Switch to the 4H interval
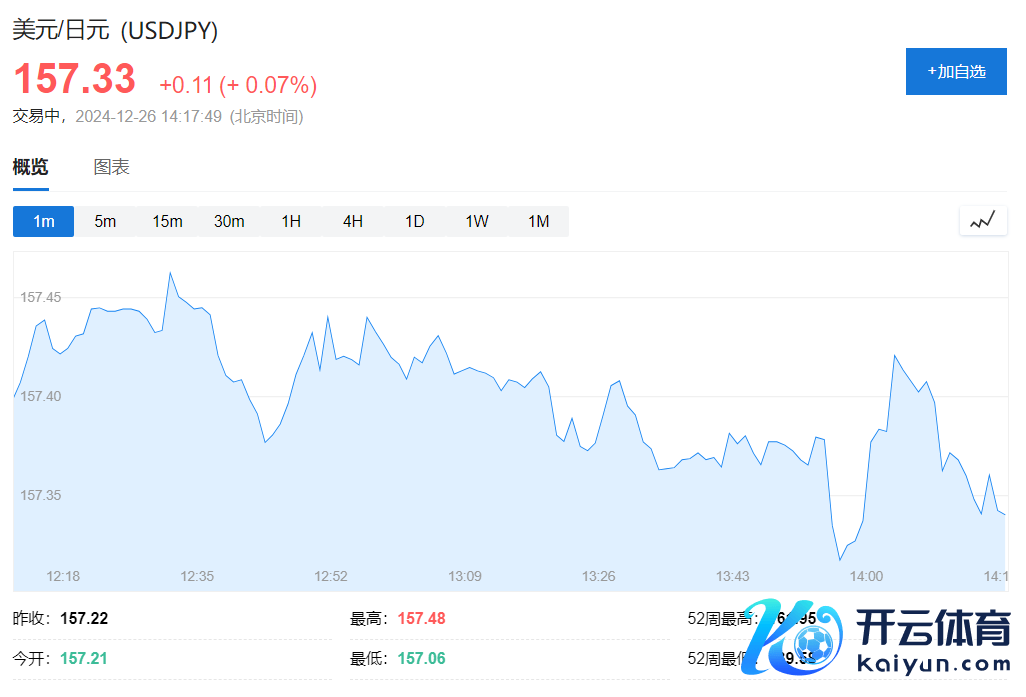Image resolution: width=1026 pixels, height=697 pixels. click(x=353, y=221)
